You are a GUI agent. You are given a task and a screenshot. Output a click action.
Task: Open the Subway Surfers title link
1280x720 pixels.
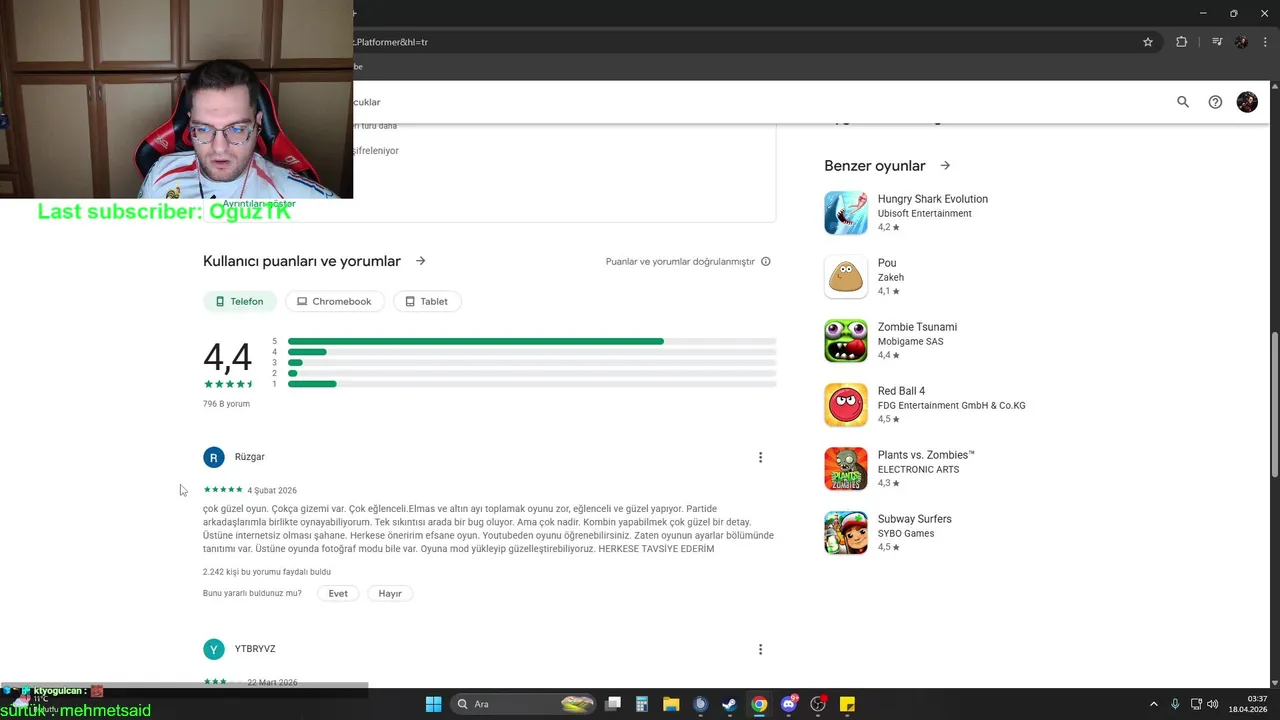(915, 519)
